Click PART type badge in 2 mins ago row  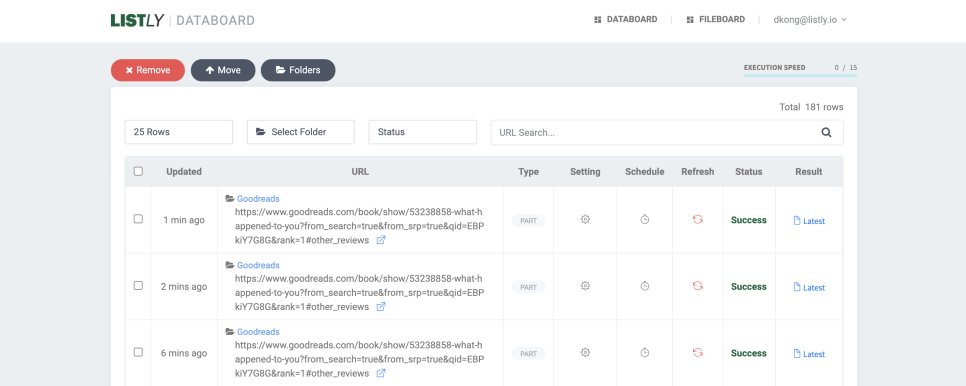tap(528, 287)
